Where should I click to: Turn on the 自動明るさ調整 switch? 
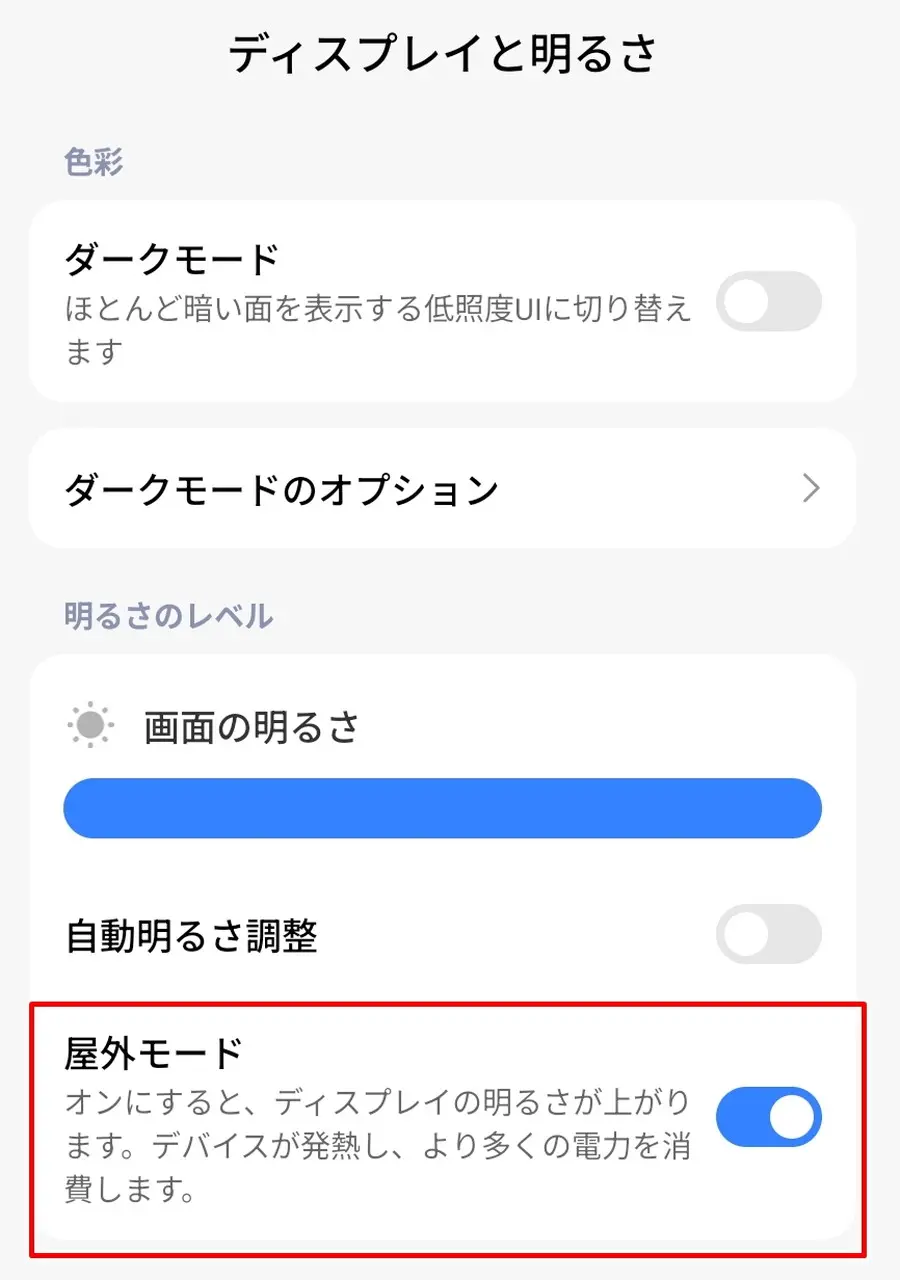(x=768, y=935)
